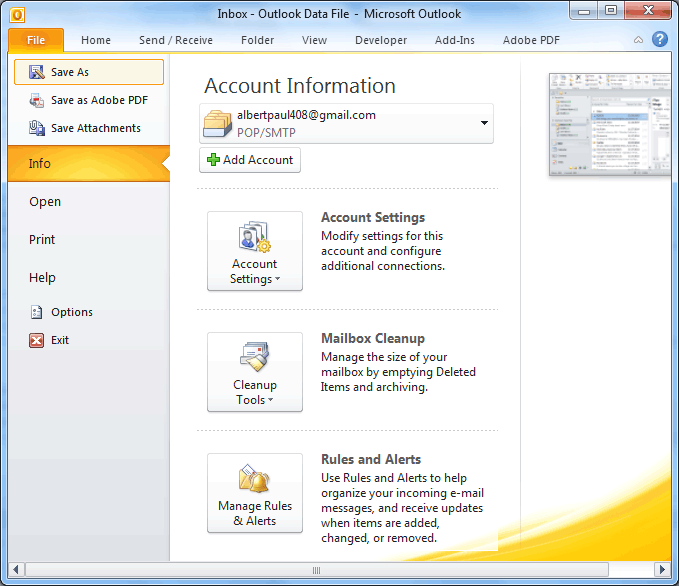Click the red Exit X icon
Image resolution: width=679 pixels, height=586 pixels.
point(36,340)
